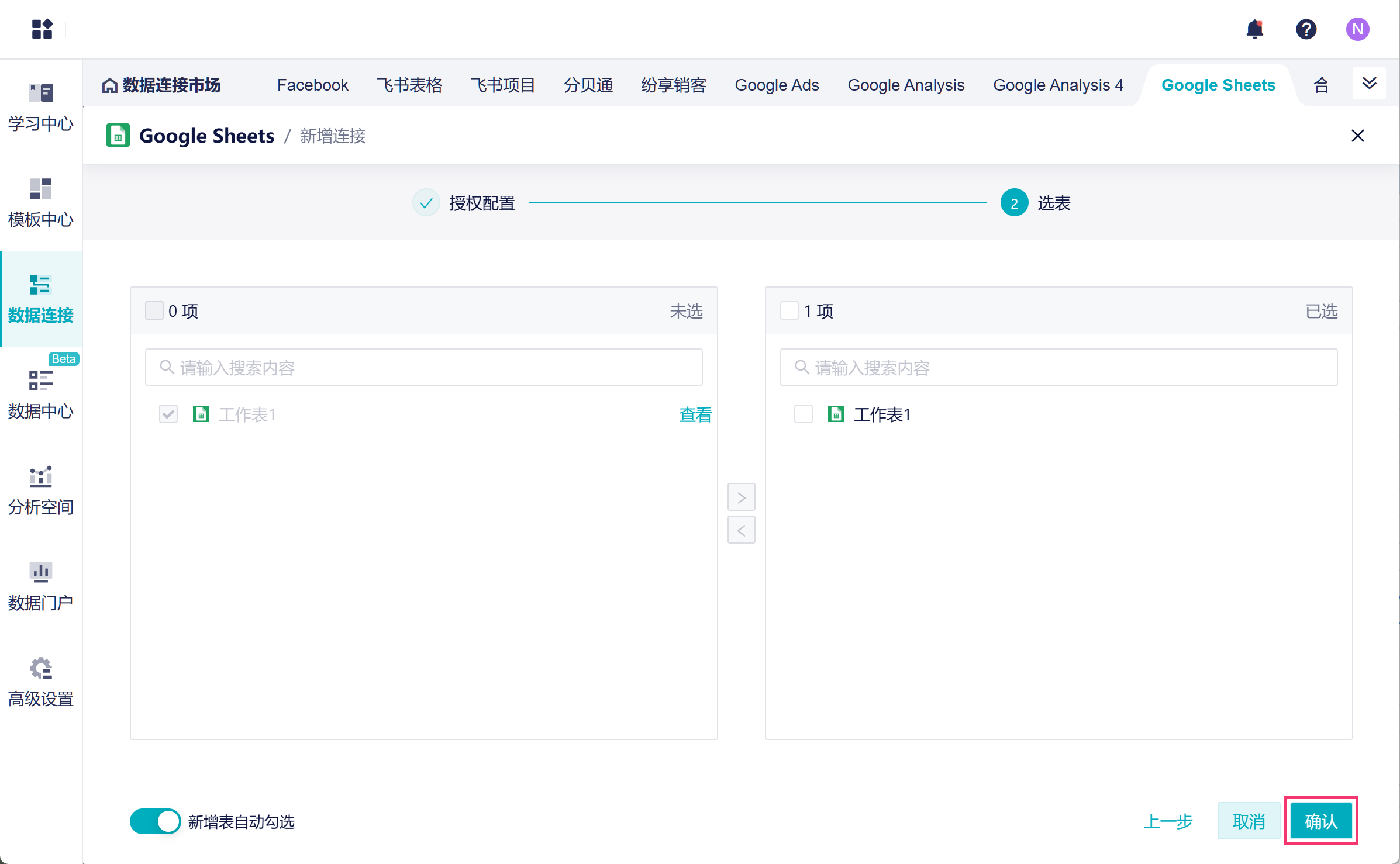Open the user avatar N menu
1400x864 pixels.
[x=1357, y=29]
